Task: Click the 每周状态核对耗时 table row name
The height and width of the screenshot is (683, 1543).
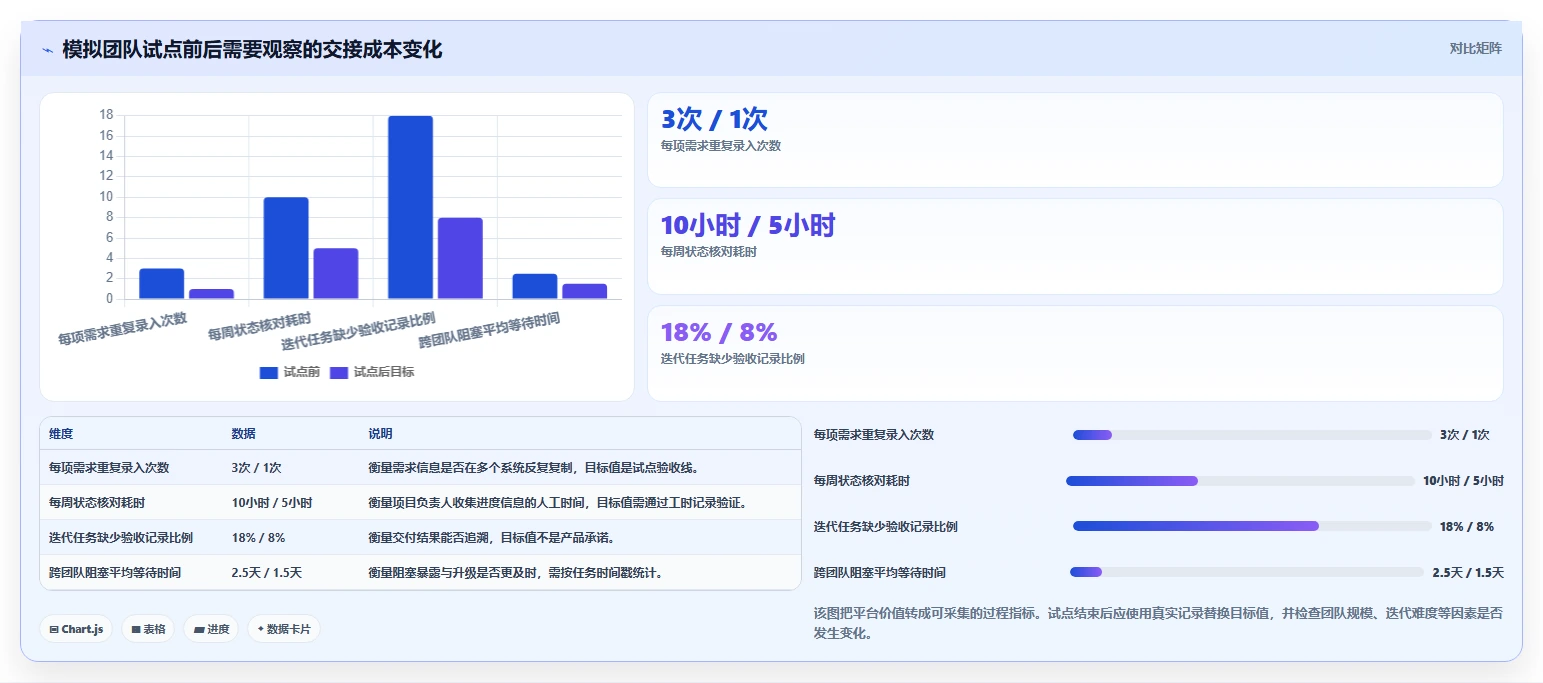Action: pos(97,502)
